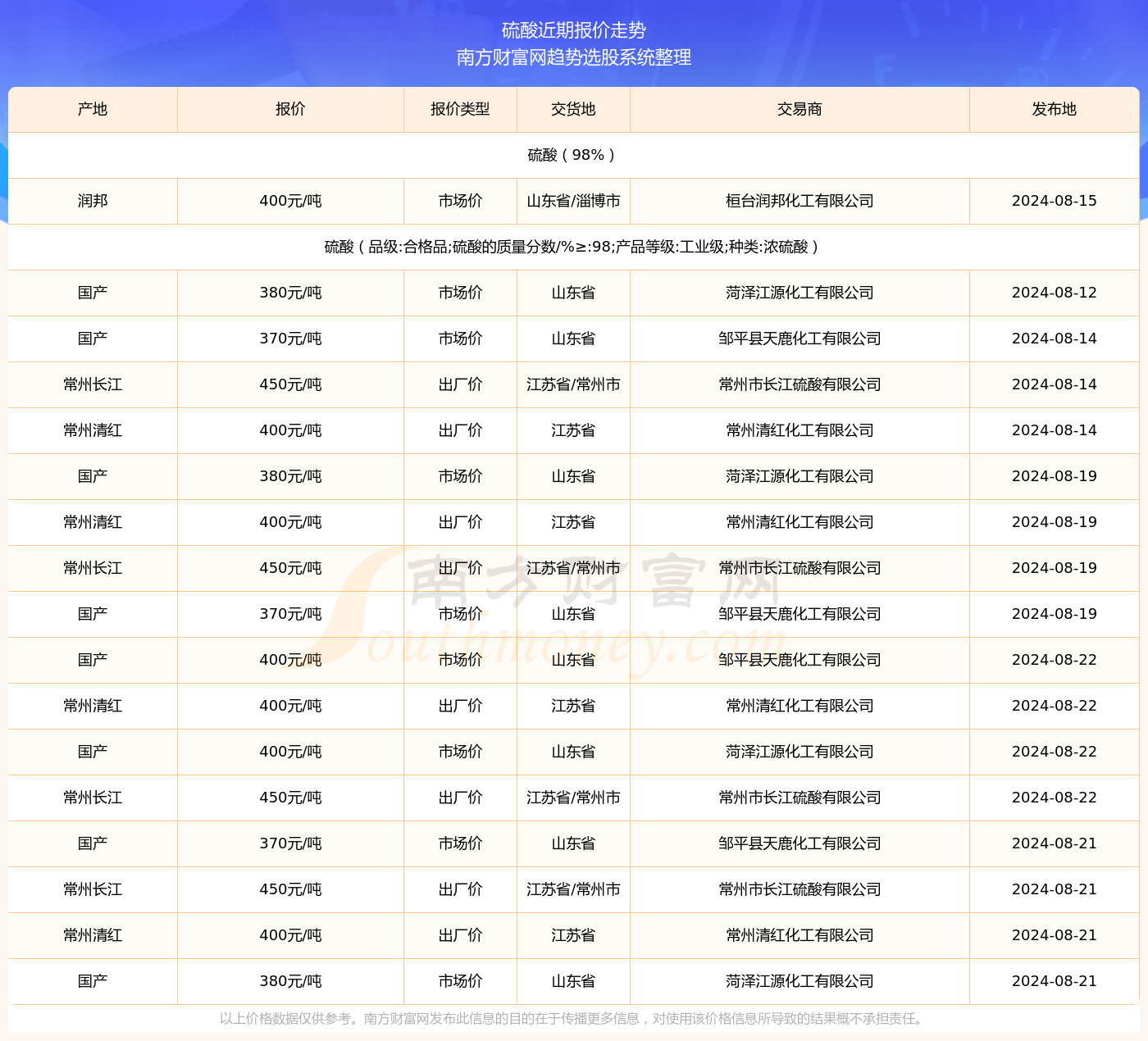This screenshot has height=1041, width=1148.
Task: Select the 山东省/淄博市 delivery cell
Action: click(x=573, y=201)
